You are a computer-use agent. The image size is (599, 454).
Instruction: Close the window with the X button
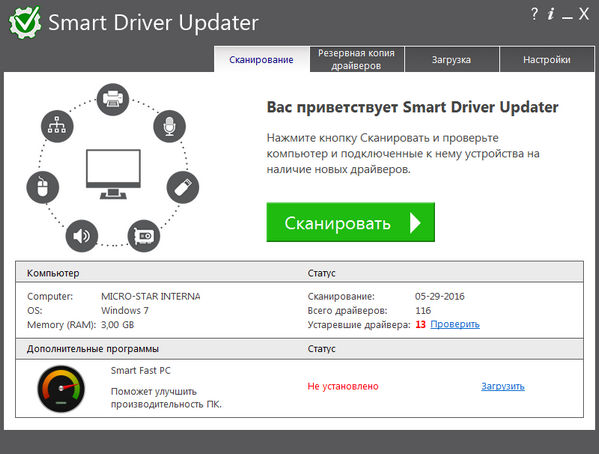tap(584, 14)
